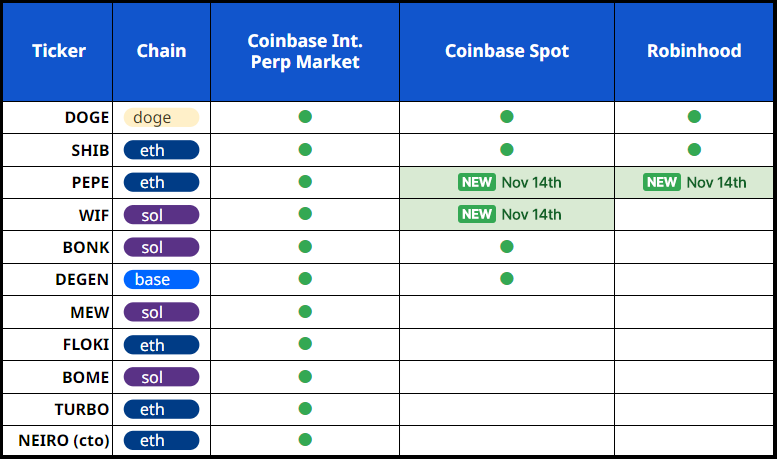
Task: Select the Robinhood column header
Action: tap(694, 51)
